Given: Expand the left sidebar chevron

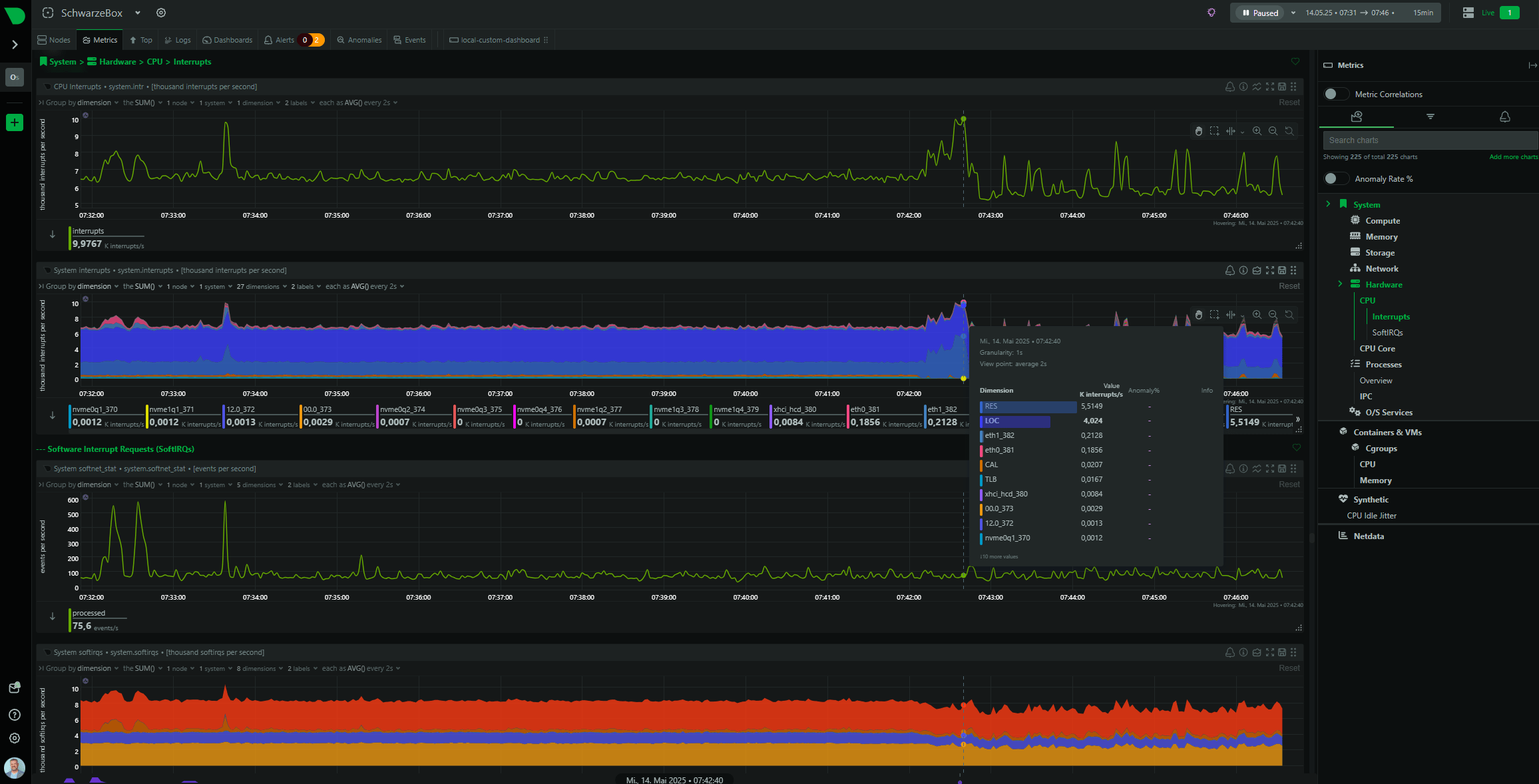Looking at the screenshot, I should [15, 45].
